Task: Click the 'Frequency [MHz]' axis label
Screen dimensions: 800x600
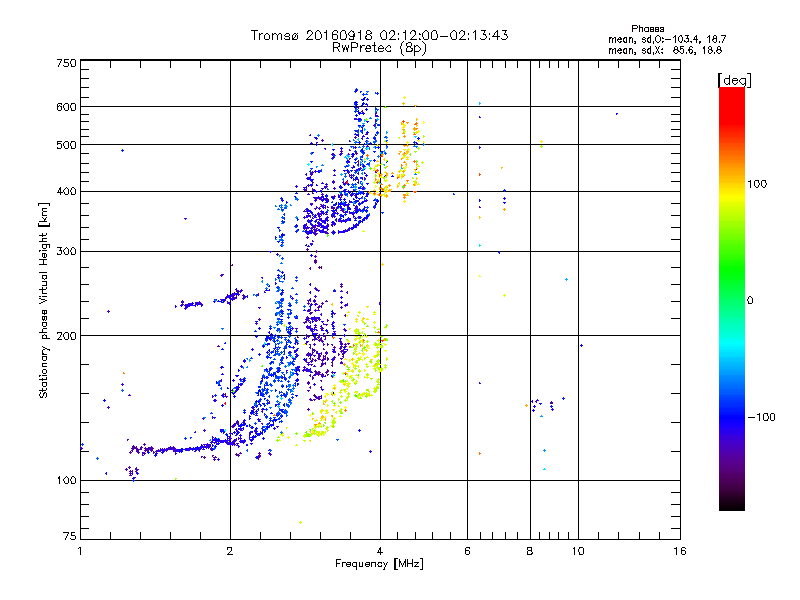Action: pyautogui.click(x=379, y=564)
